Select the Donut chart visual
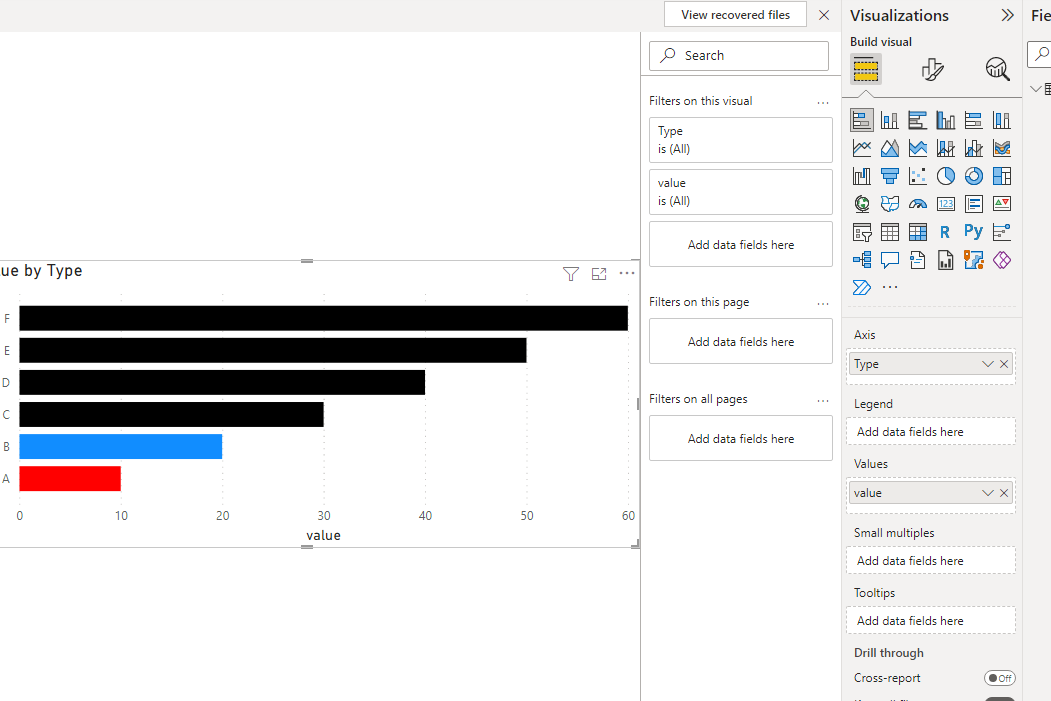 (973, 176)
